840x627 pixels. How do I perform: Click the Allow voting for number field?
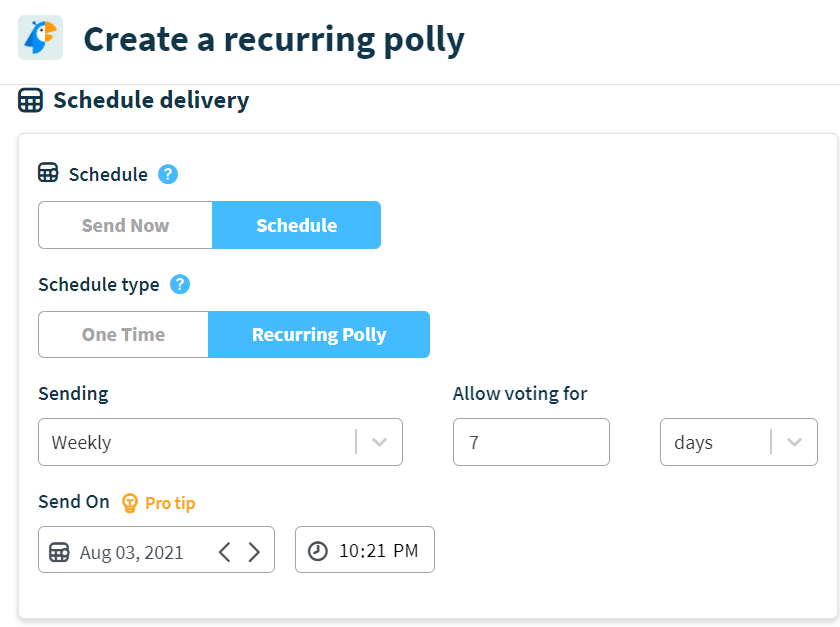pyautogui.click(x=531, y=441)
